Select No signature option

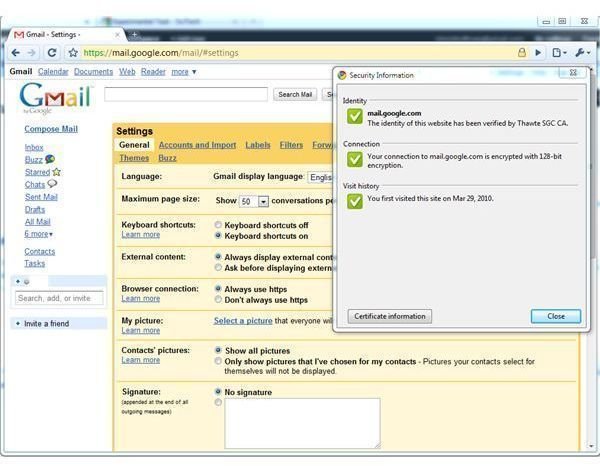point(218,392)
